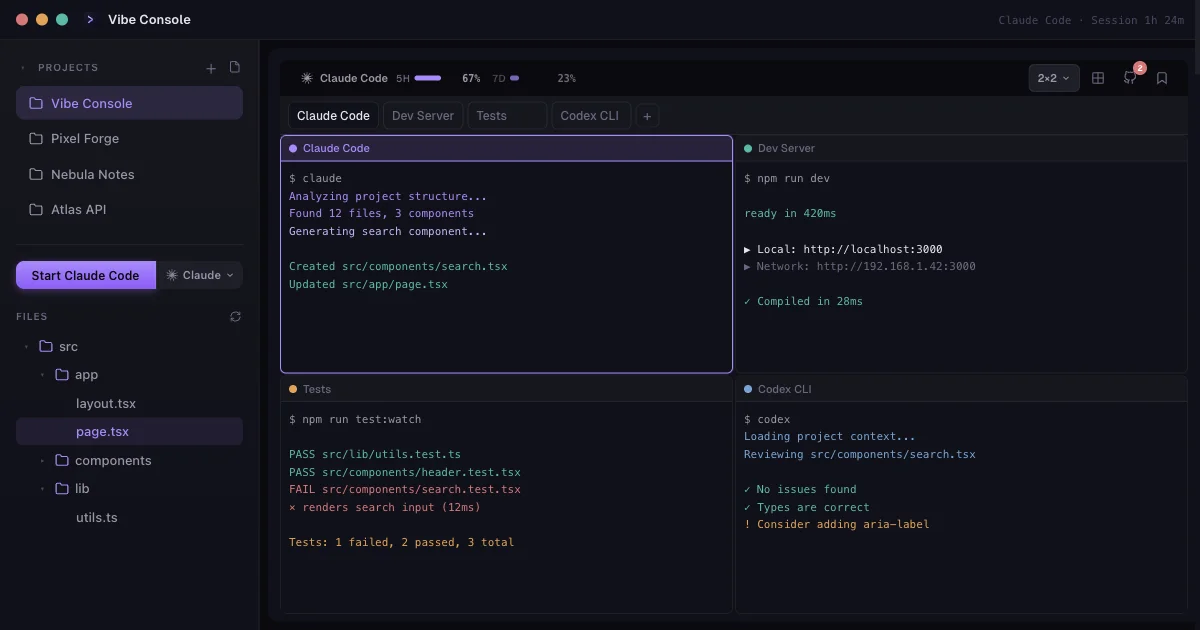This screenshot has height=630, width=1200.
Task: Click the 67% usage value
Action: coord(471,78)
